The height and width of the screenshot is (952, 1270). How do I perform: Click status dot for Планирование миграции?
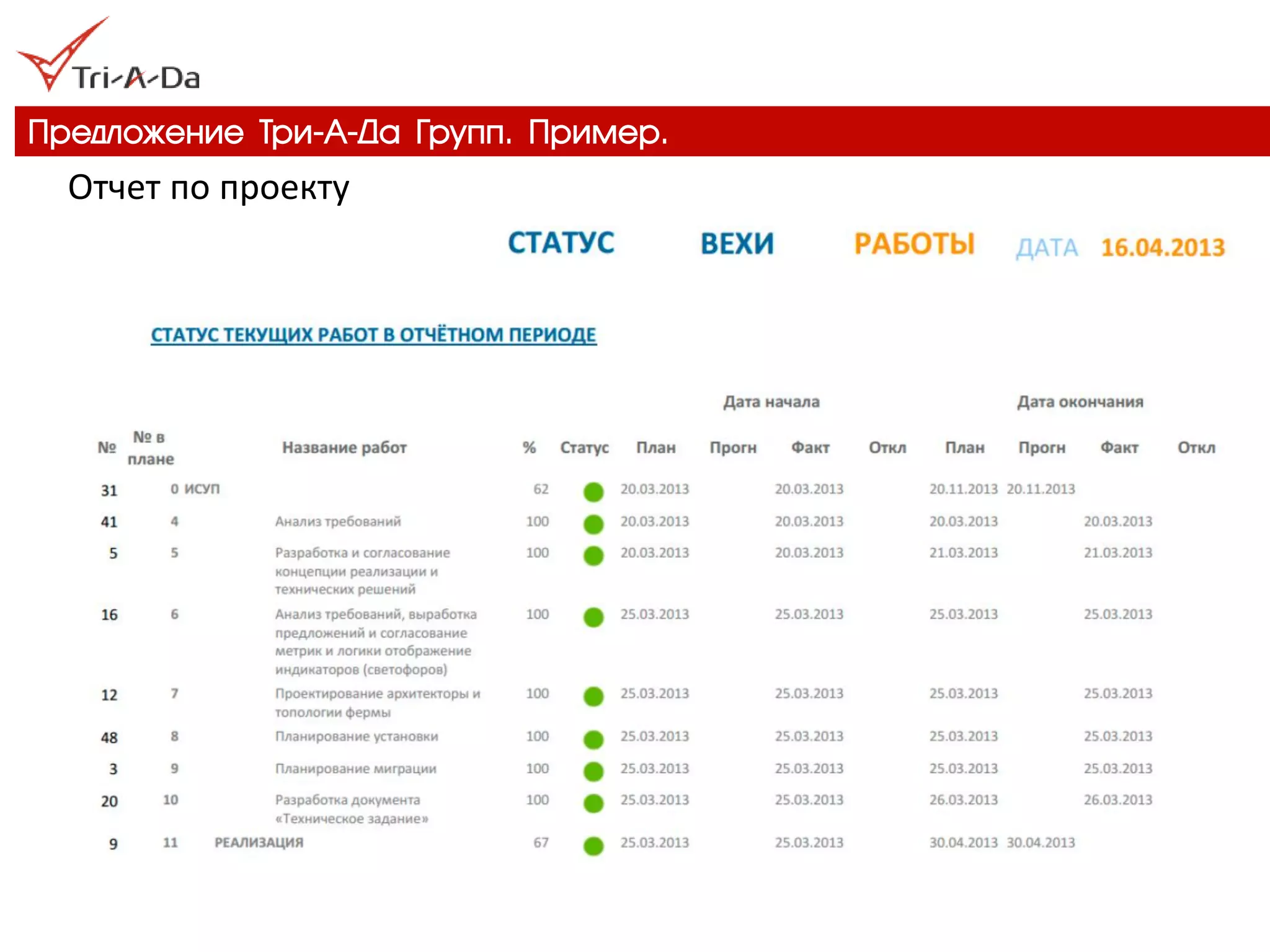point(593,772)
